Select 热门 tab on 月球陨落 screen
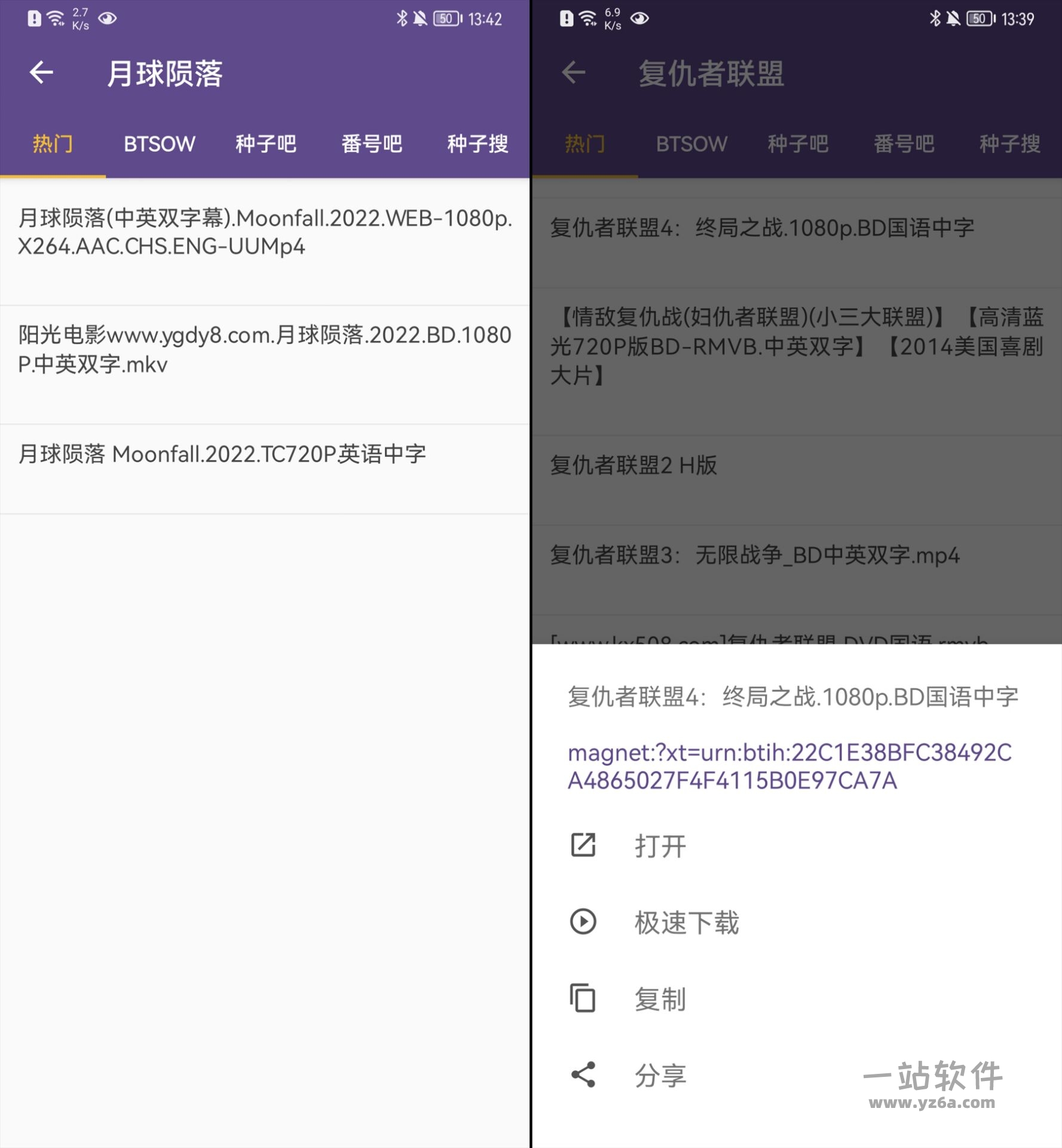The image size is (1062, 1148). [x=53, y=144]
